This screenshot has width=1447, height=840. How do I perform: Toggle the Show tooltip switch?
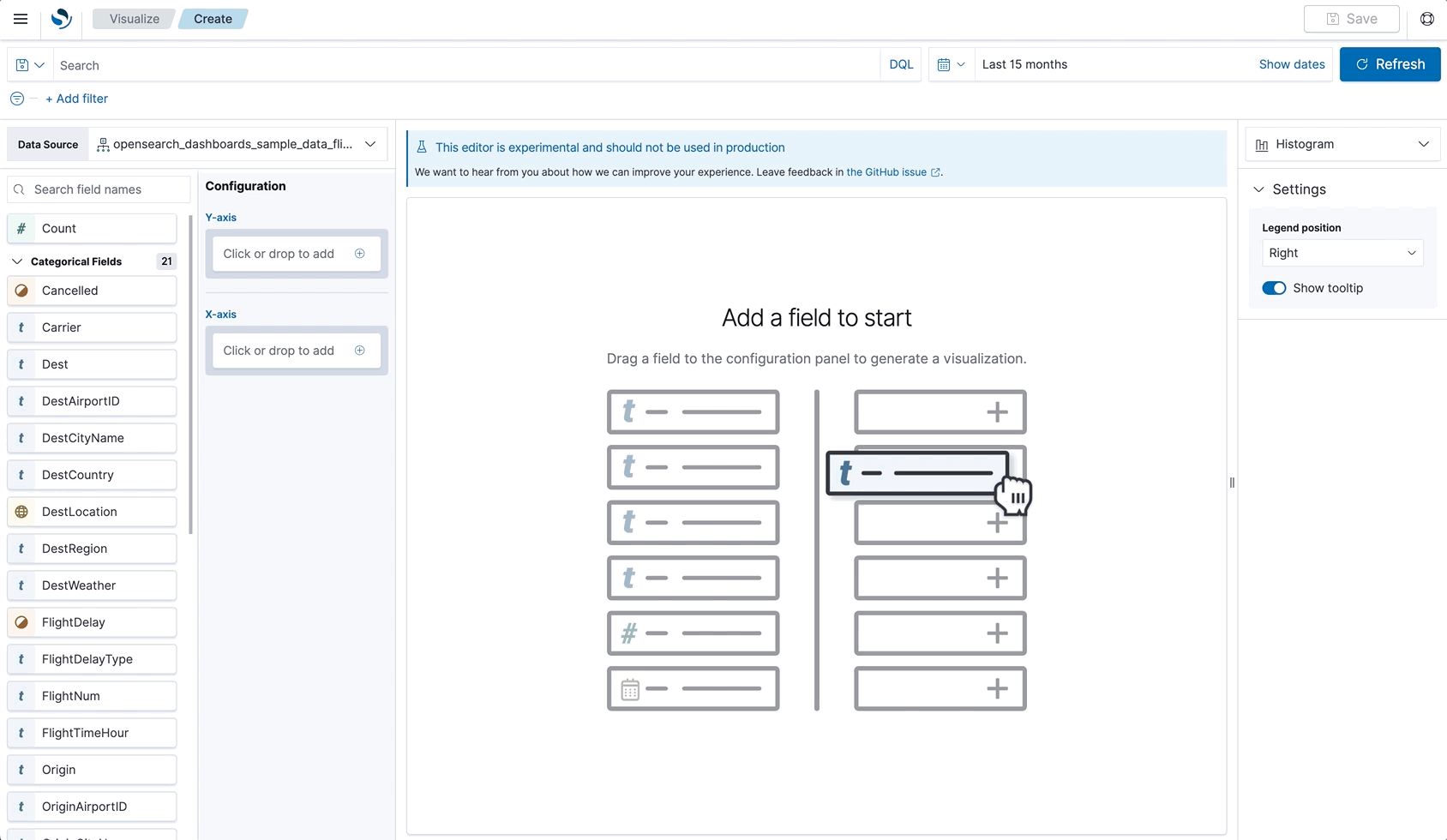[x=1274, y=288]
